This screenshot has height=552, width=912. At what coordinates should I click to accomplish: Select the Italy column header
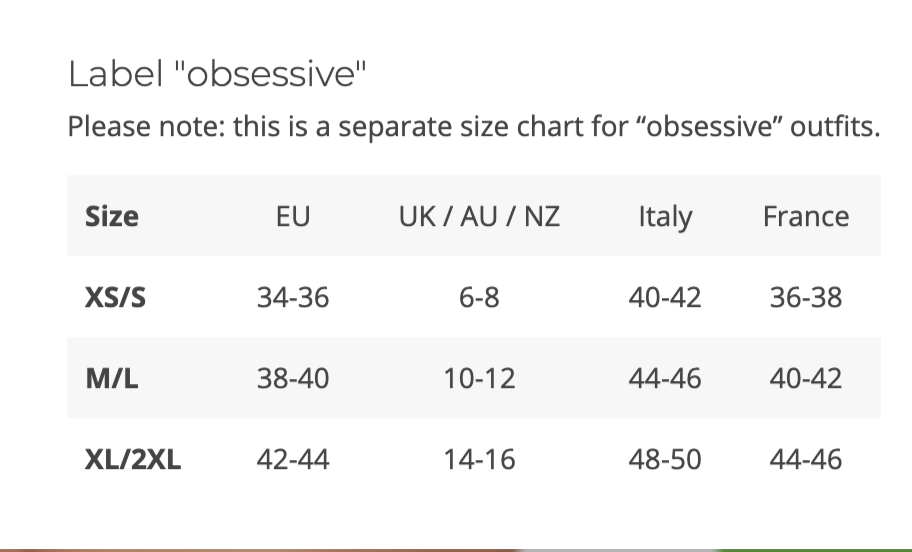point(665,216)
